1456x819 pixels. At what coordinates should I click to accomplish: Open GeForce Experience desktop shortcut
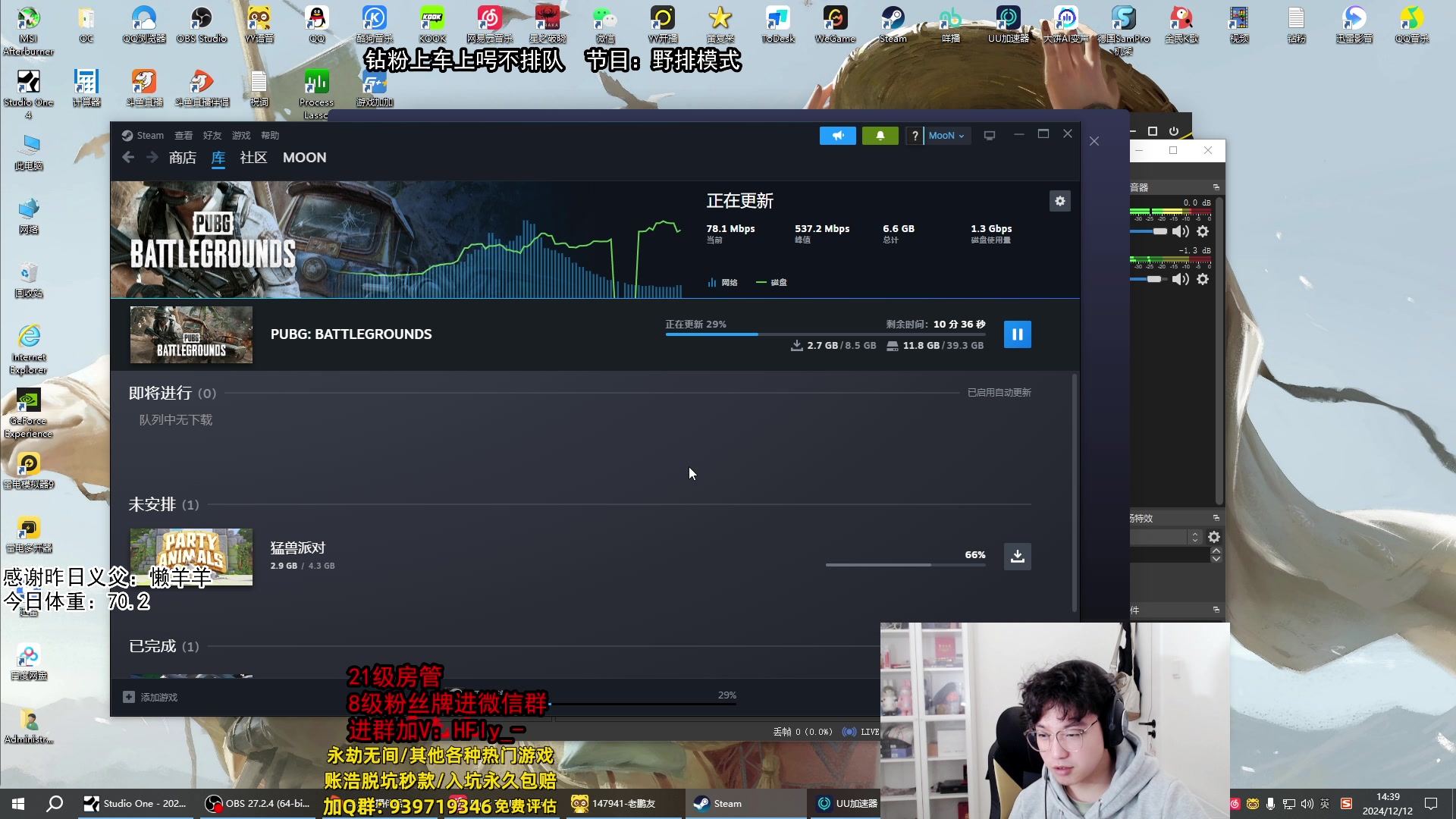coord(28,413)
